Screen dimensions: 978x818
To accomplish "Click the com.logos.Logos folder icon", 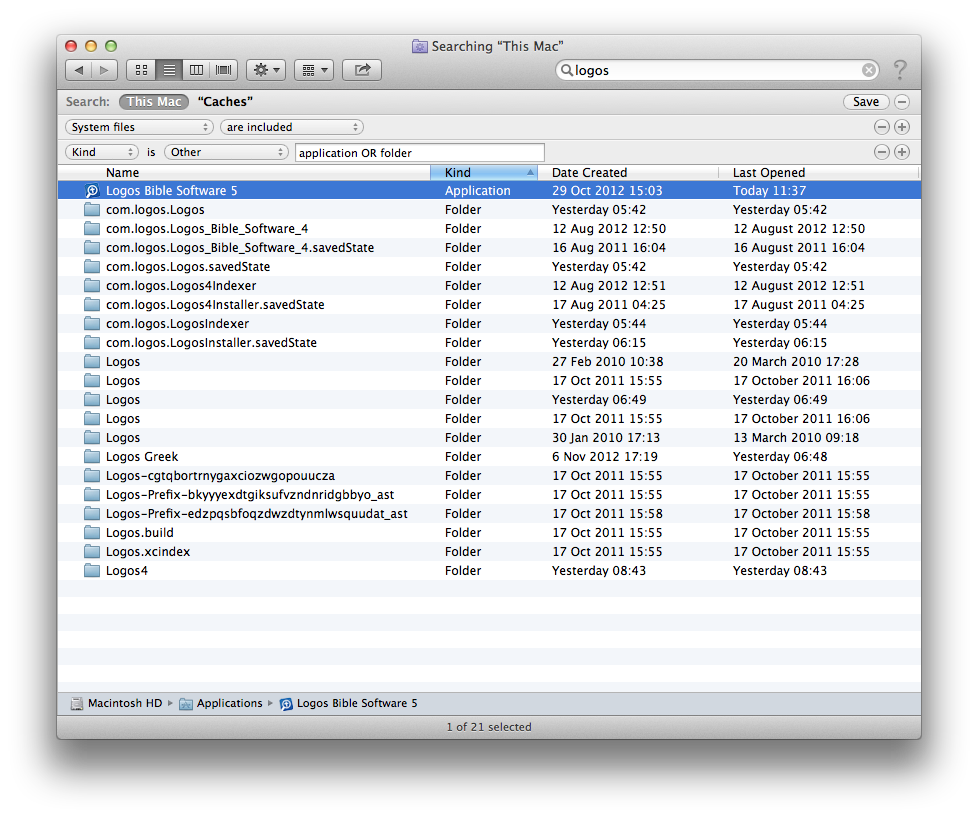I will [x=92, y=210].
